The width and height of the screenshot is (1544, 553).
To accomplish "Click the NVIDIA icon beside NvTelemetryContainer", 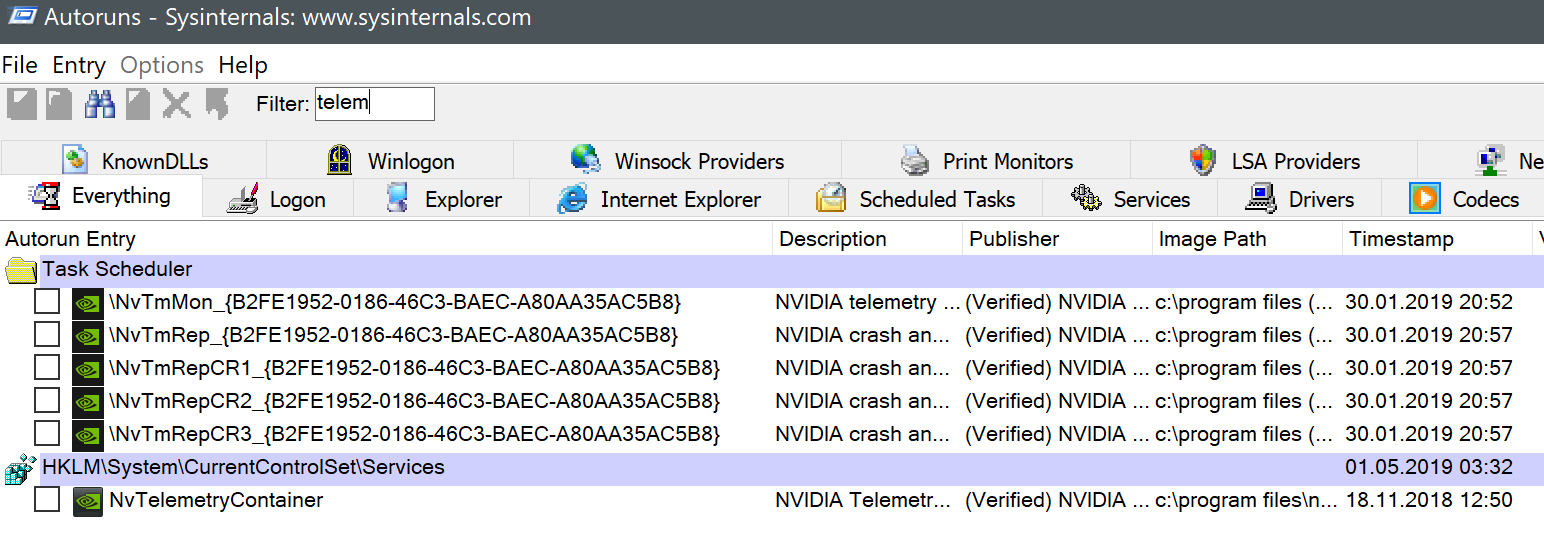I will tap(88, 500).
